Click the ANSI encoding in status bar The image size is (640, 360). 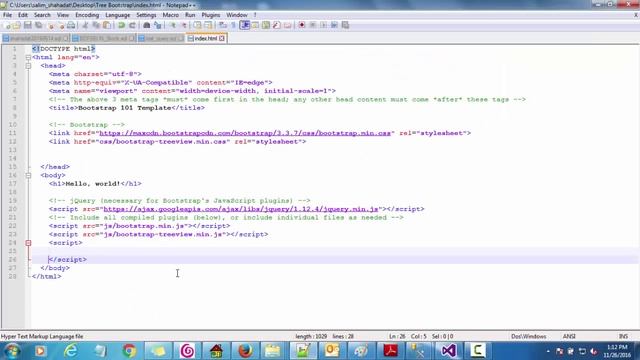point(569,336)
